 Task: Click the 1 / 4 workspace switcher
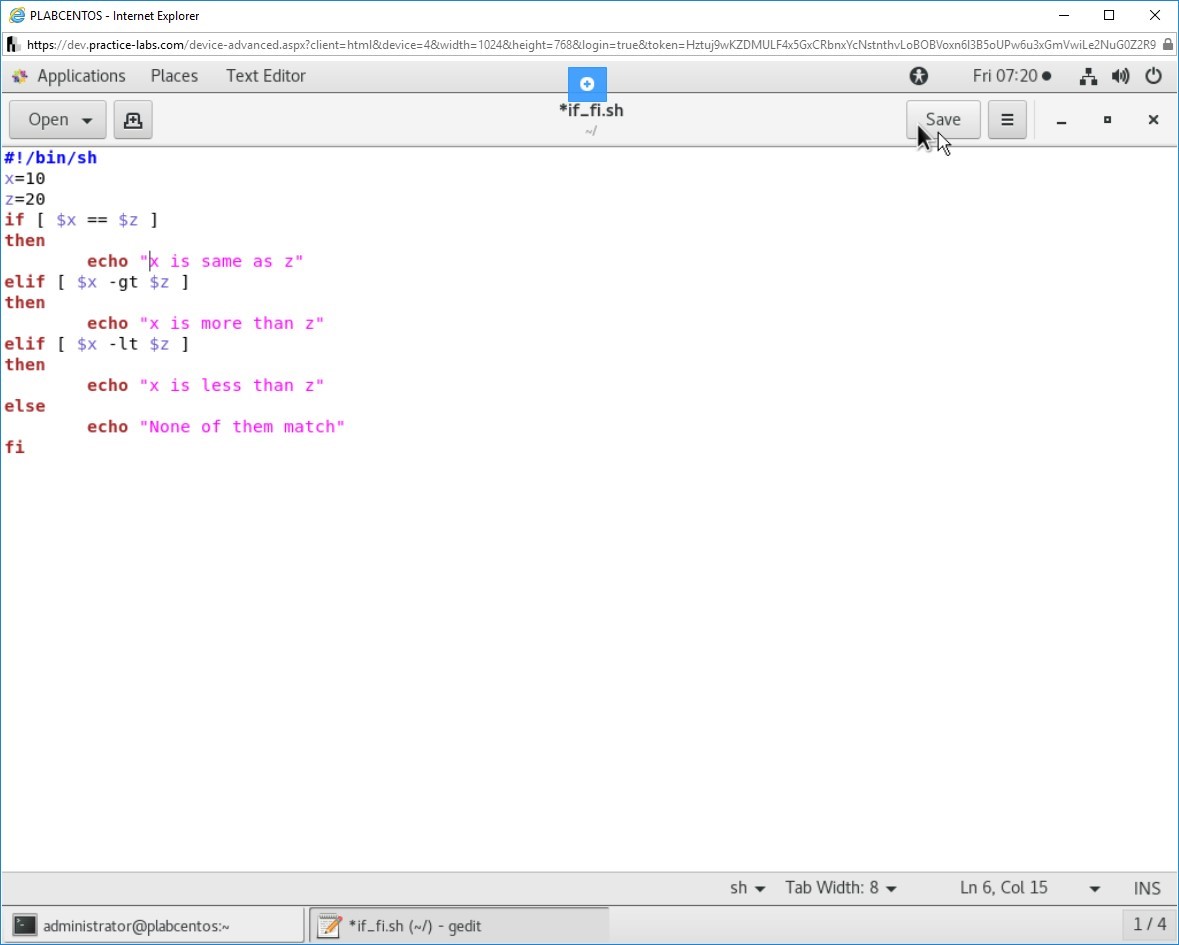pos(1149,925)
